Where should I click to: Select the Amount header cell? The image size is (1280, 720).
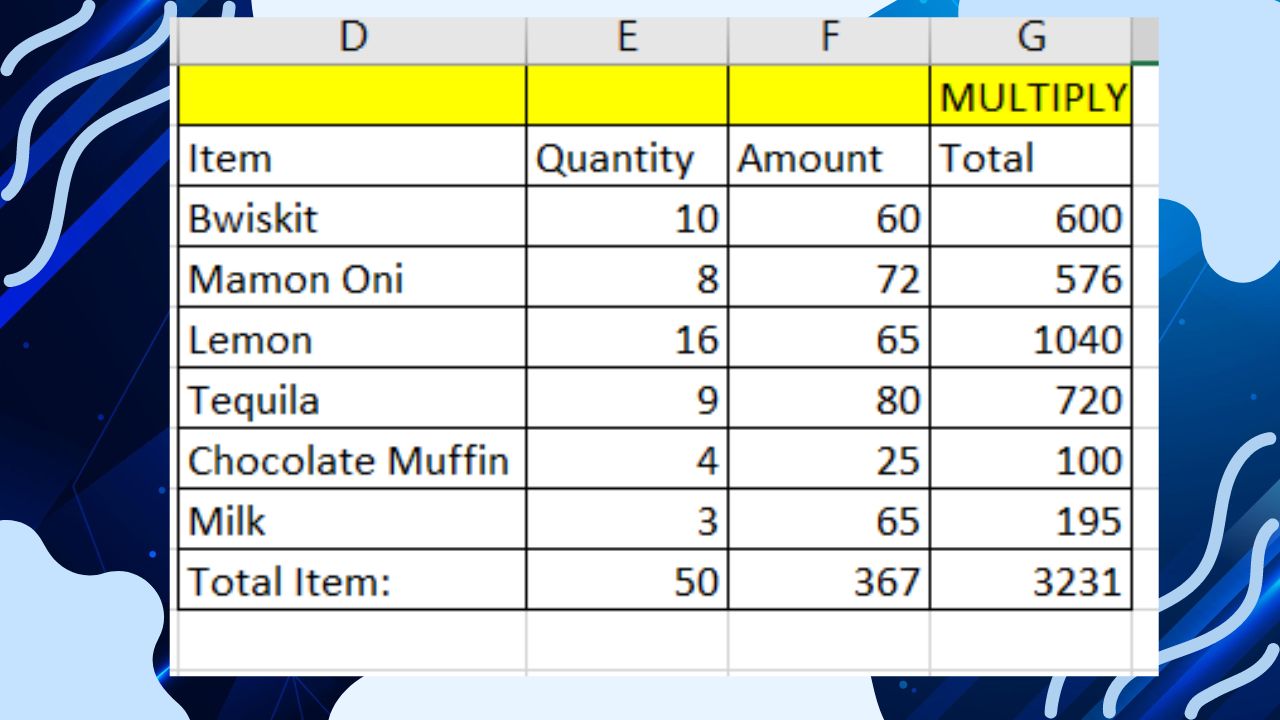tap(829, 157)
